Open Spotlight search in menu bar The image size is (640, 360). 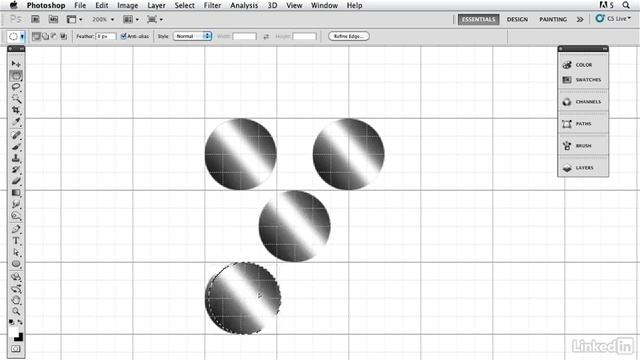(626, 5)
